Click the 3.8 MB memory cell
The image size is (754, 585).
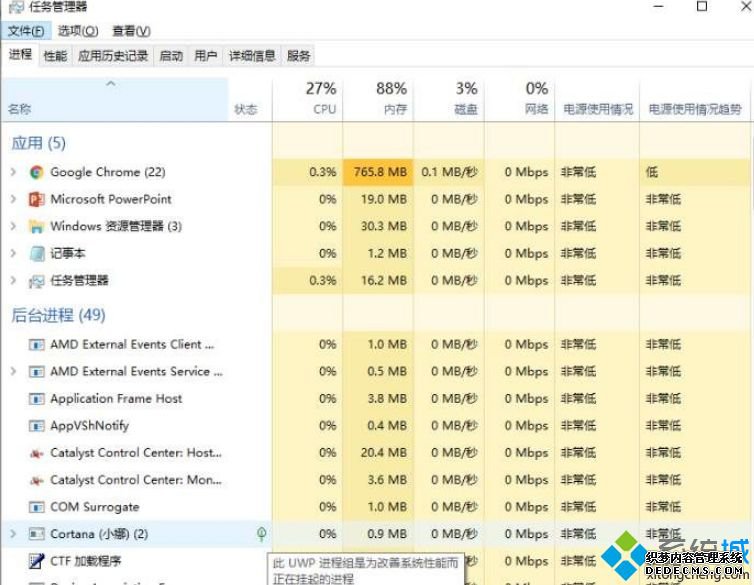(378, 399)
